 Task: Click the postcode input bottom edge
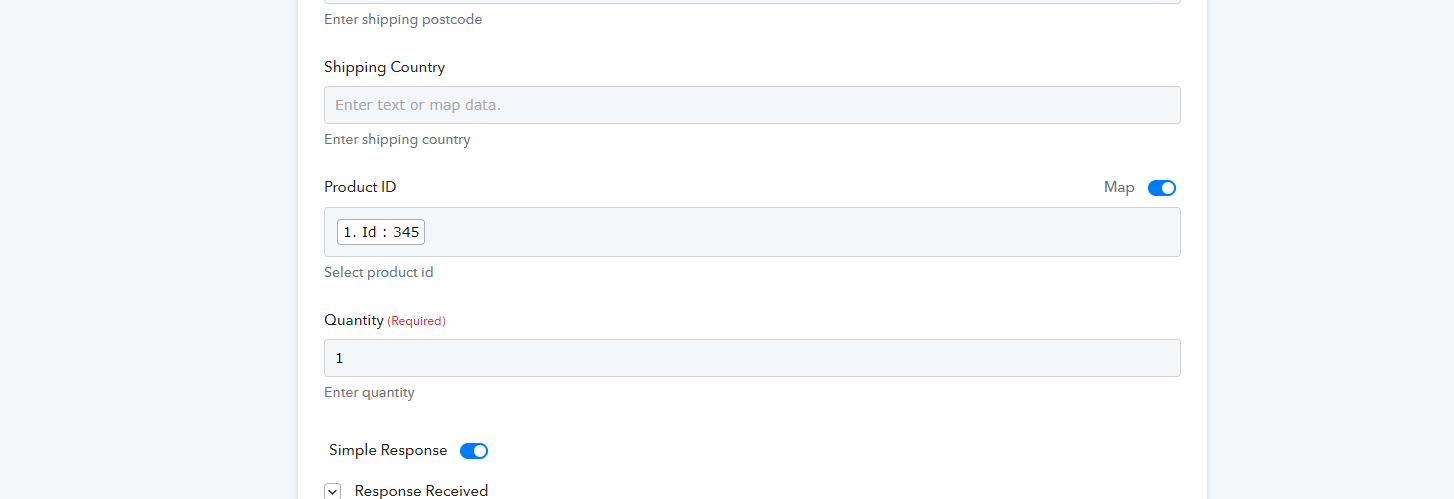(752, 2)
